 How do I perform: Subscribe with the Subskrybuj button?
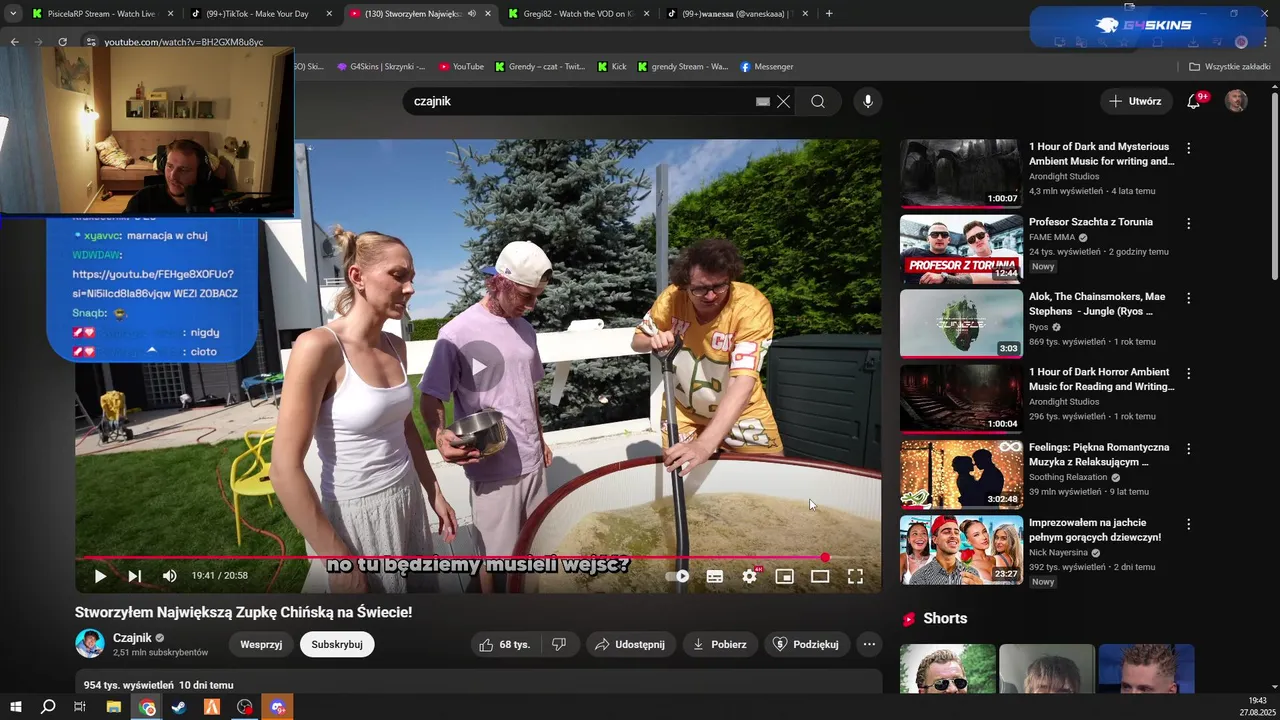(337, 645)
